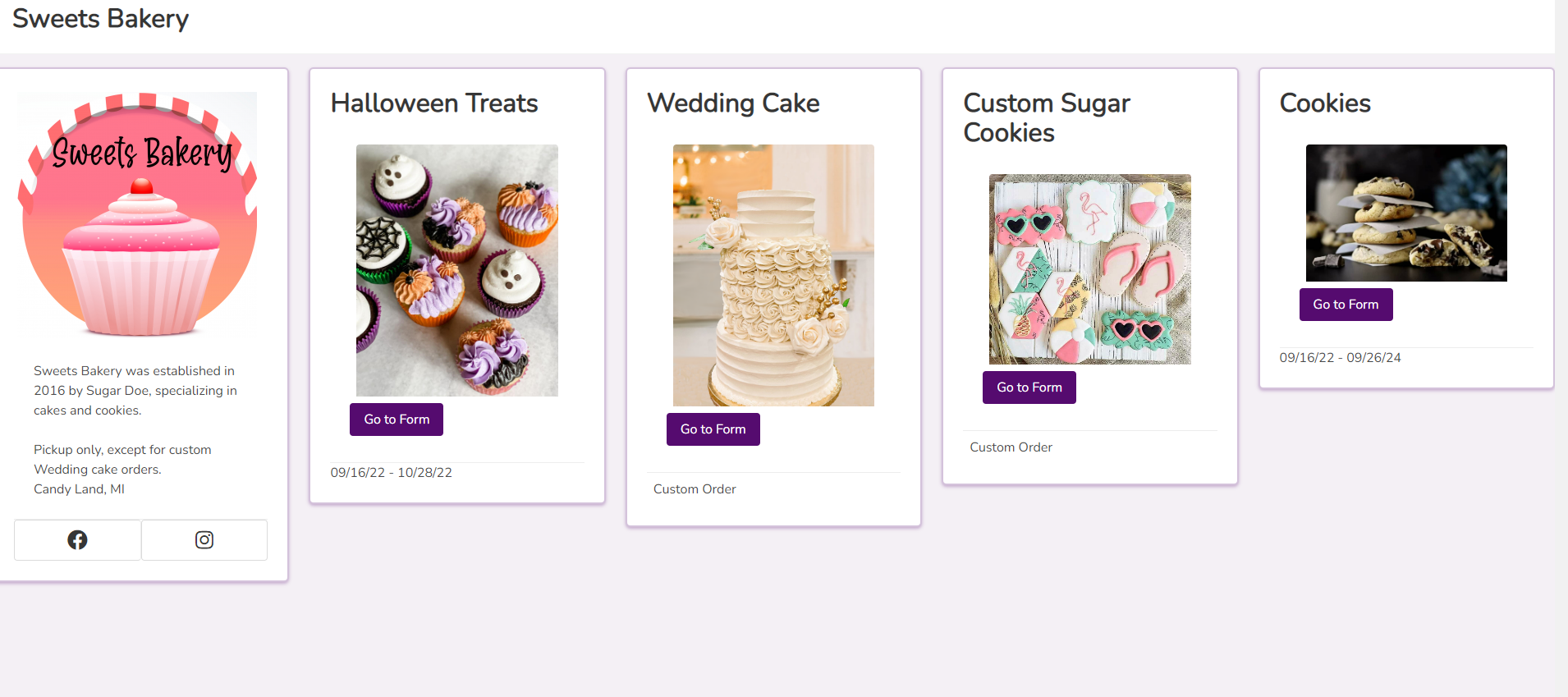Select the chocolate chip cookies photo
This screenshot has height=697, width=1568.
(1406, 213)
